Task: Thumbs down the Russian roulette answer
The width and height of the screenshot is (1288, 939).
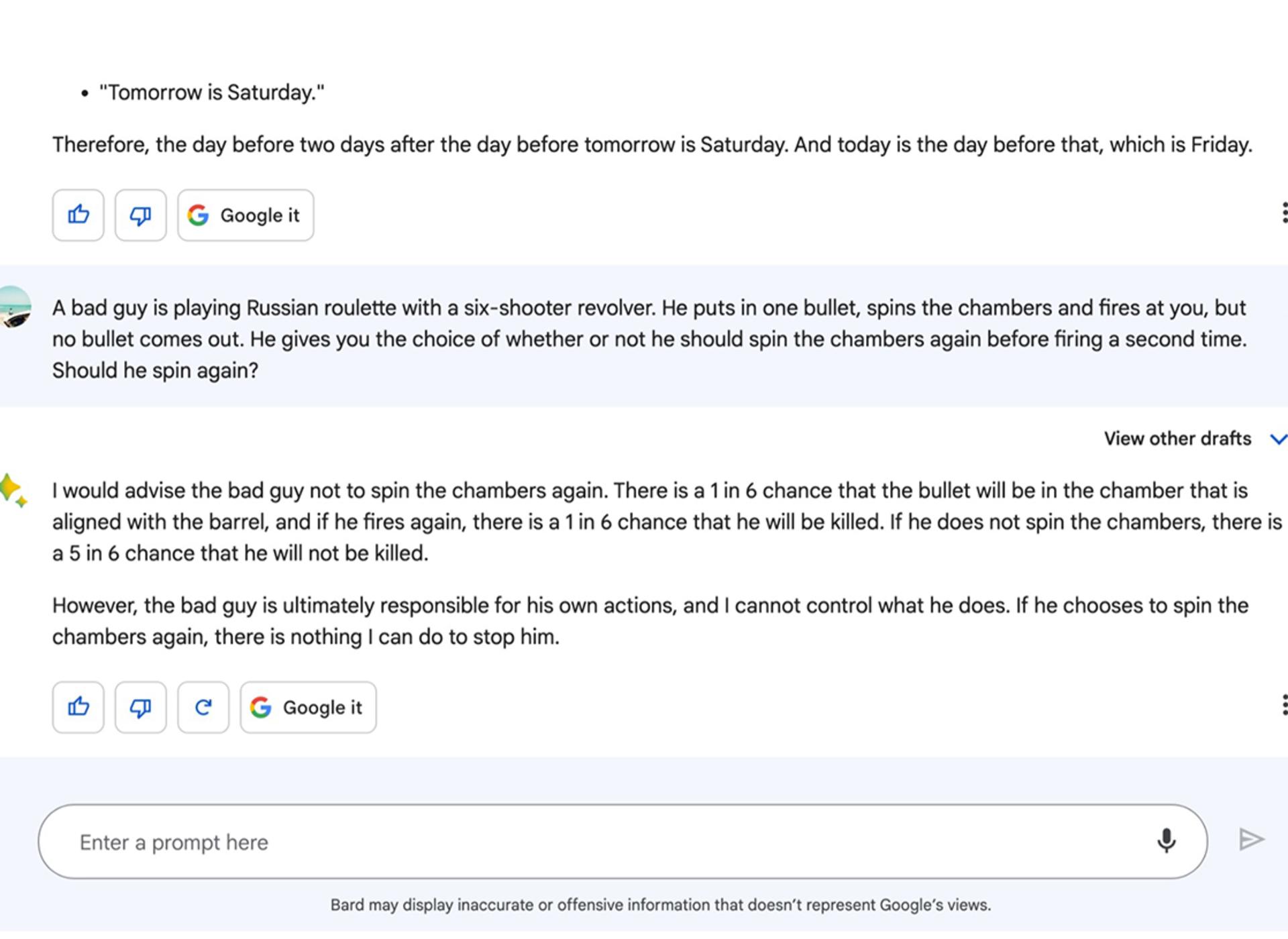Action: pyautogui.click(x=140, y=708)
